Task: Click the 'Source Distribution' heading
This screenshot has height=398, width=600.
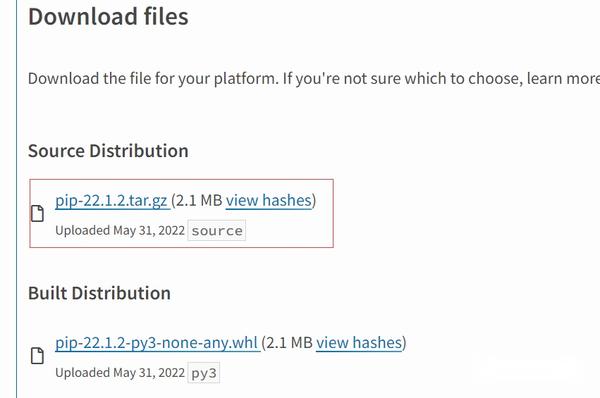Action: 108,151
